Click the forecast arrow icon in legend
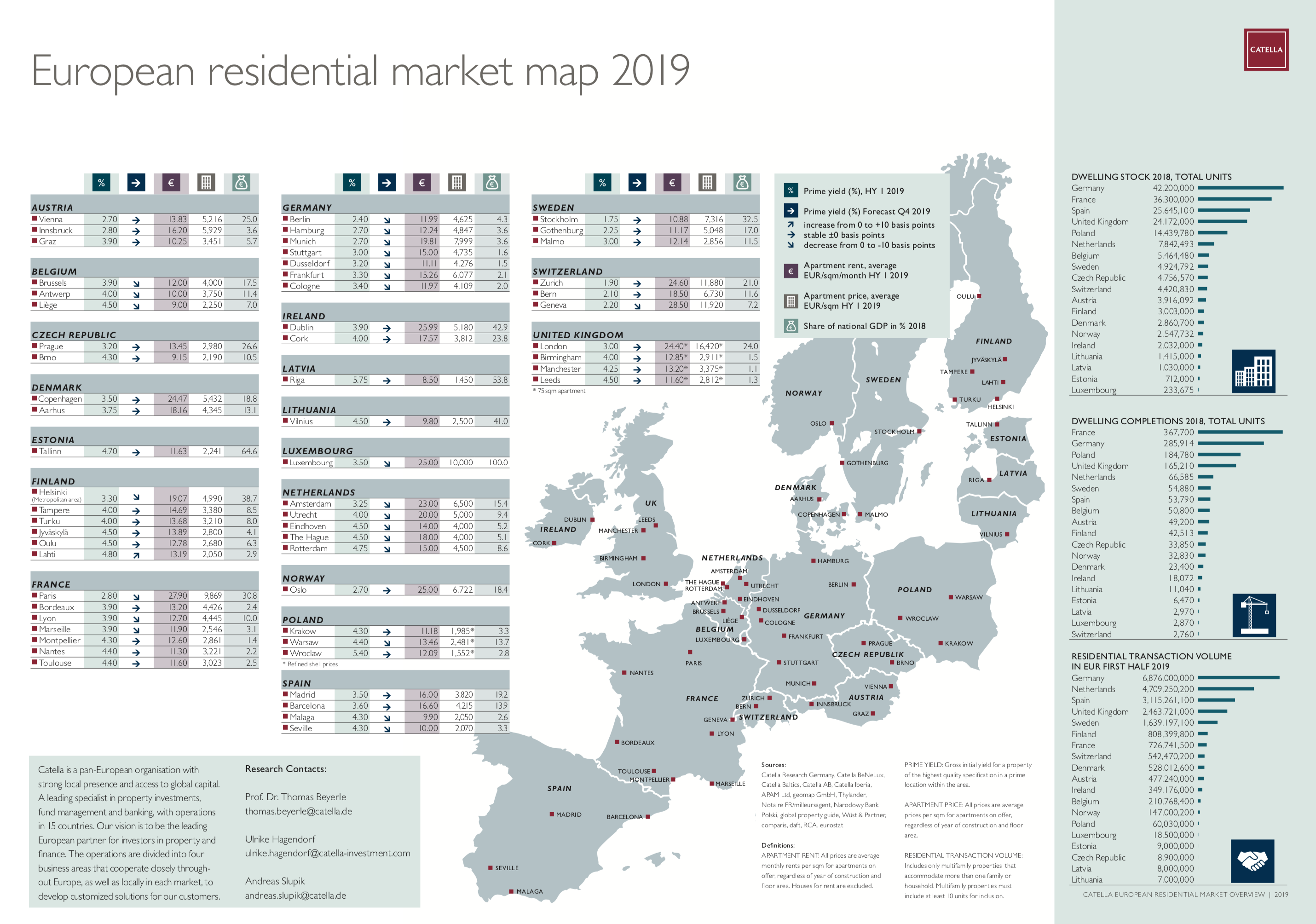The height and width of the screenshot is (924, 1316). point(791,211)
